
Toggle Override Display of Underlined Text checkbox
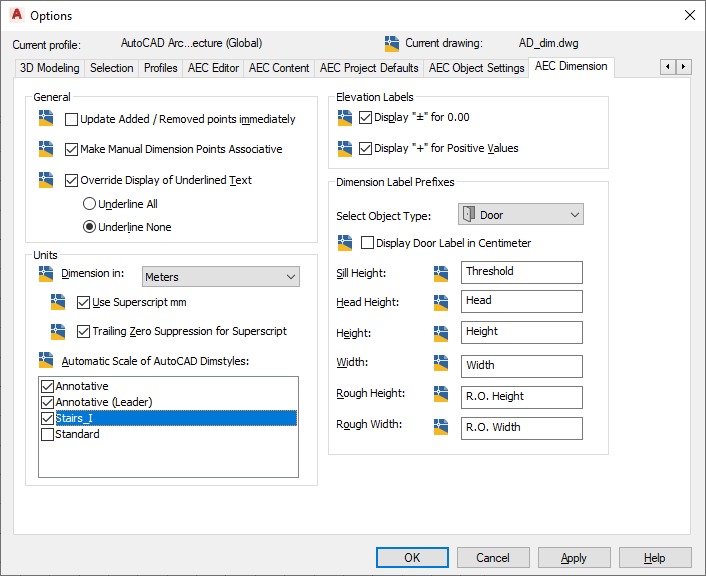71,181
